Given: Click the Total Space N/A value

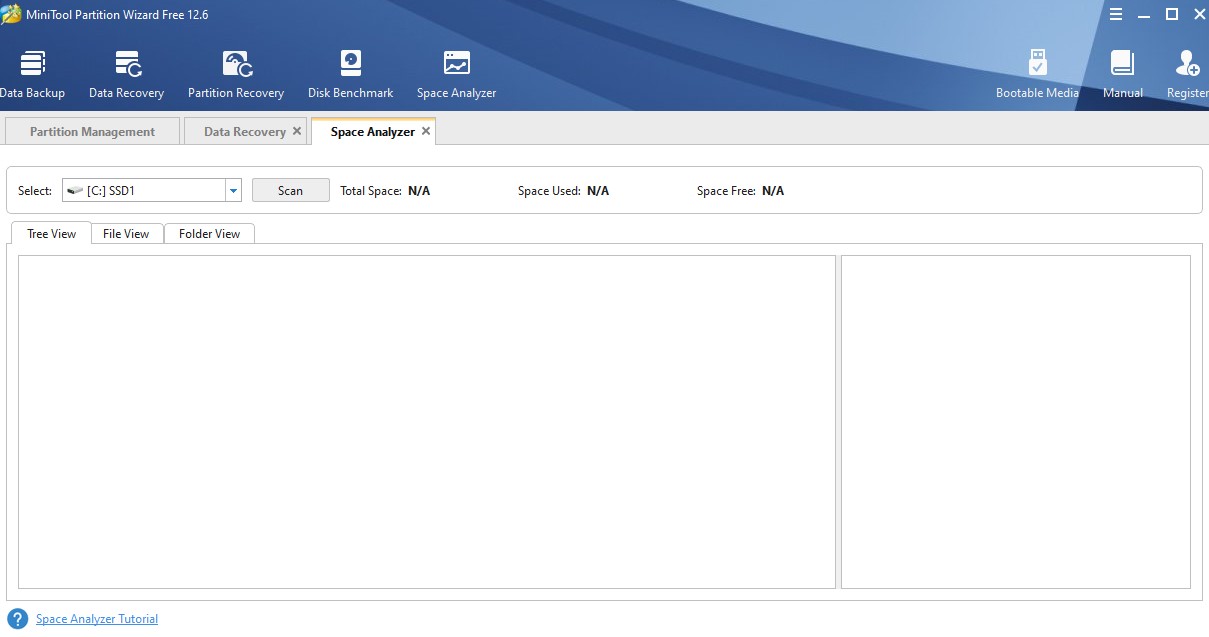Looking at the screenshot, I should (419, 190).
